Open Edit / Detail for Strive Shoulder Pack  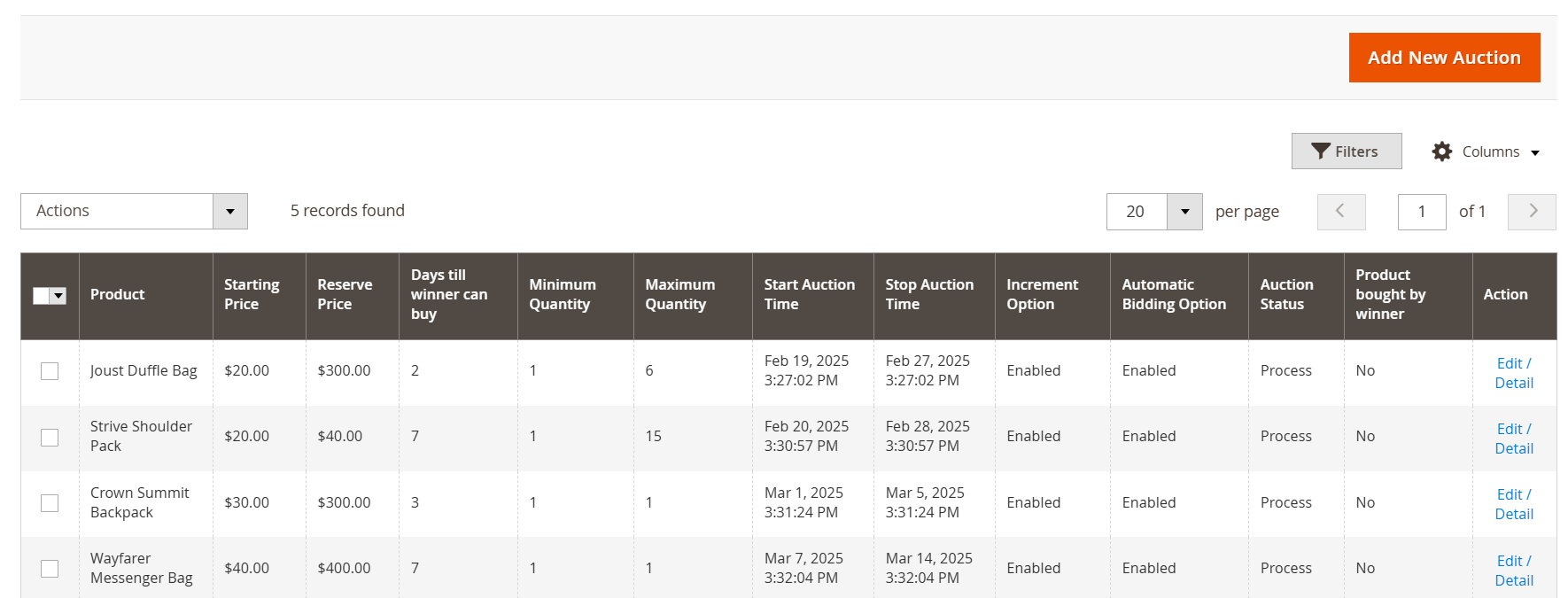click(x=1513, y=439)
